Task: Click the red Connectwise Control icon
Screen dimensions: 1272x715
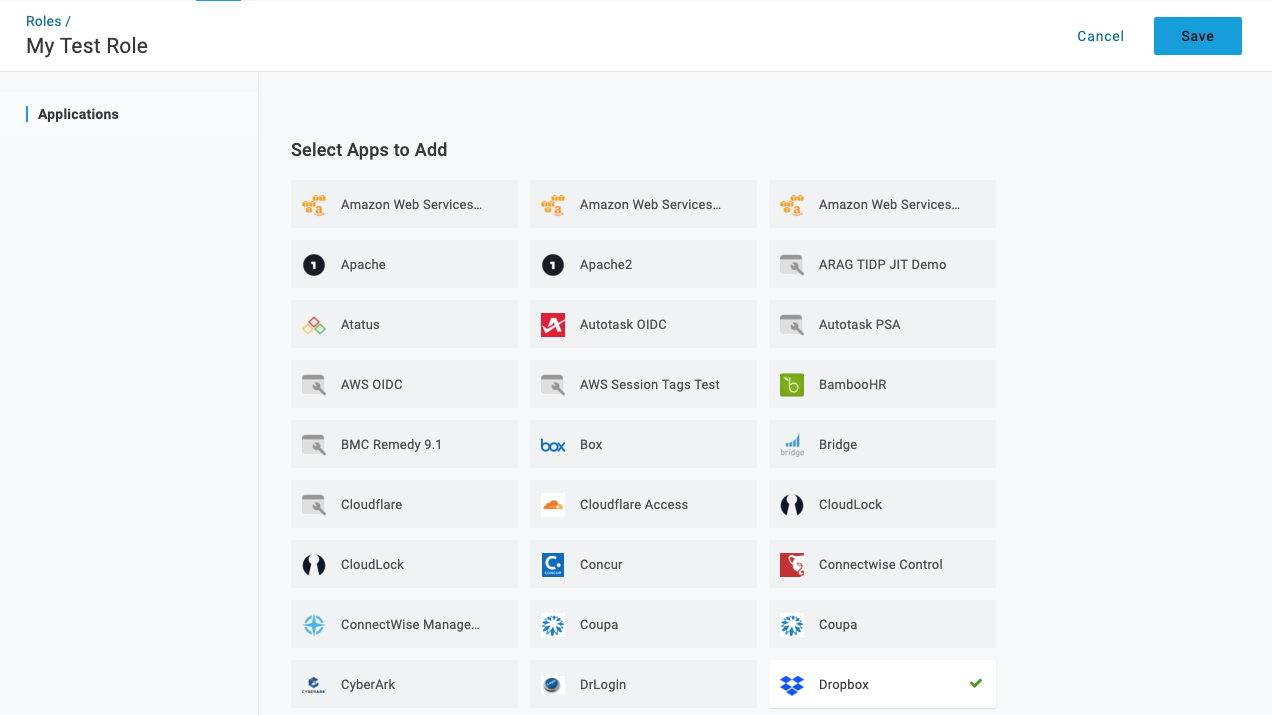Action: pyautogui.click(x=792, y=565)
